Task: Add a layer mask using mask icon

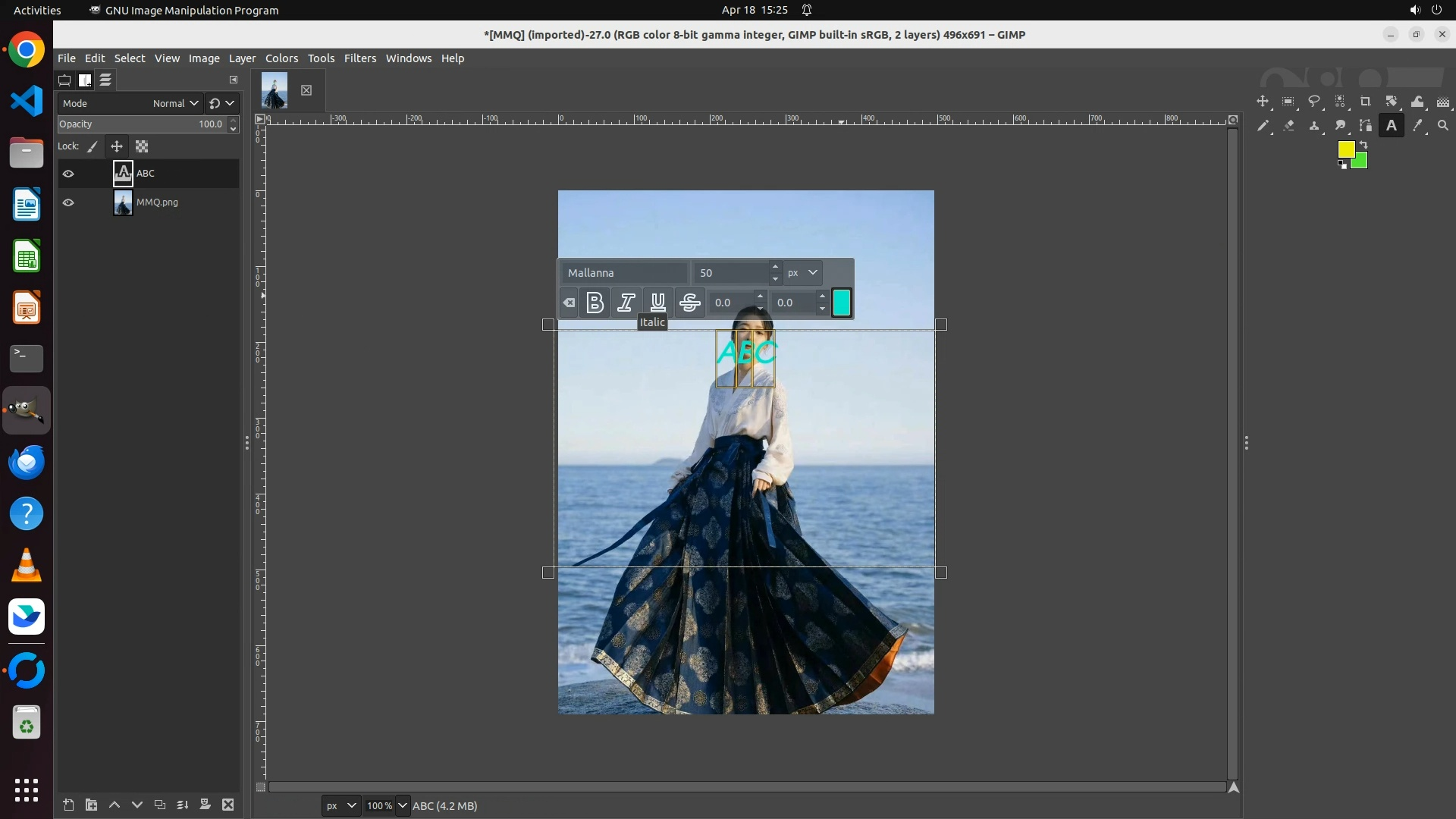Action: 205,805
